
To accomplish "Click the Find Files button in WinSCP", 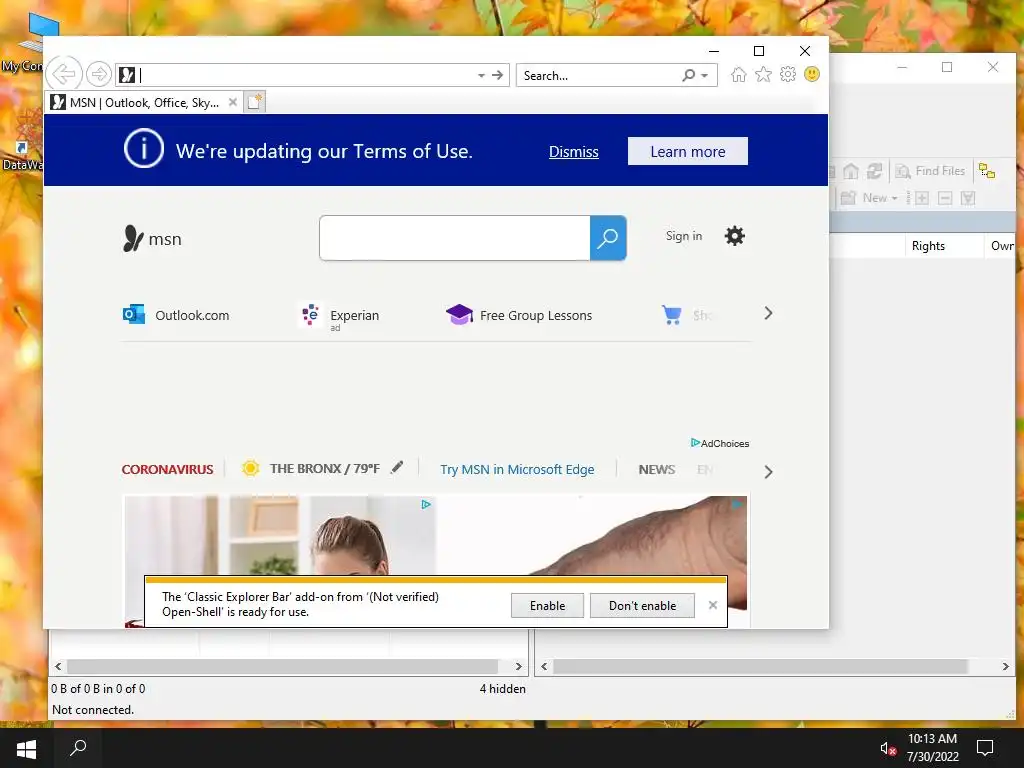I will [930, 171].
